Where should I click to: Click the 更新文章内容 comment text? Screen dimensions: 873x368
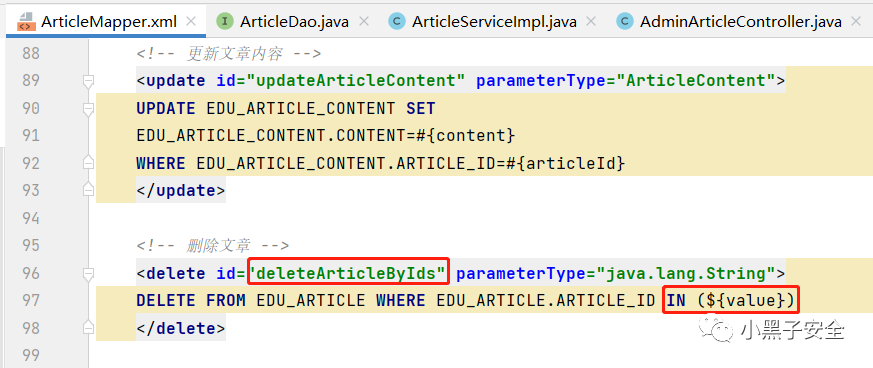pyautogui.click(x=235, y=53)
